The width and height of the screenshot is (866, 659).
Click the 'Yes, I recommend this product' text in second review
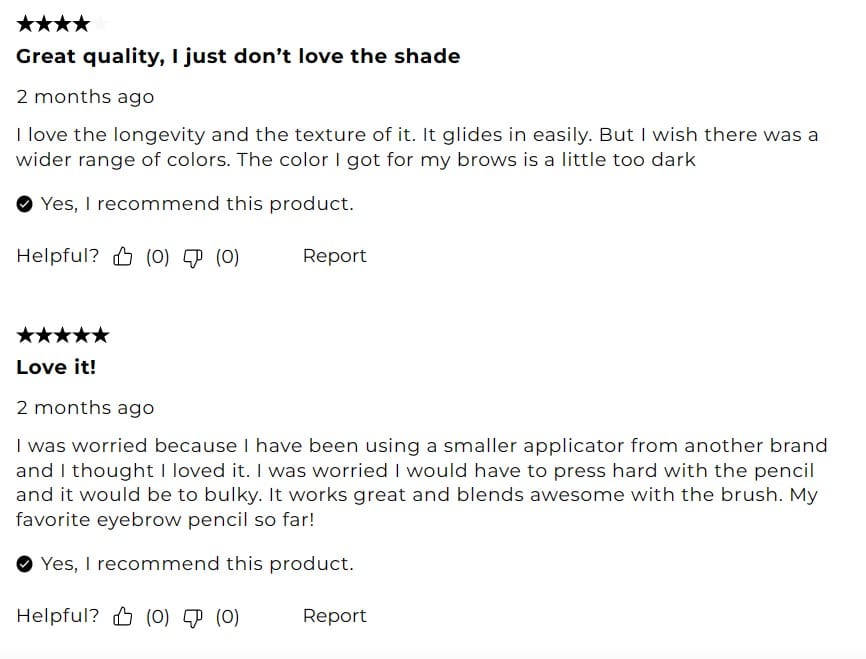click(197, 564)
